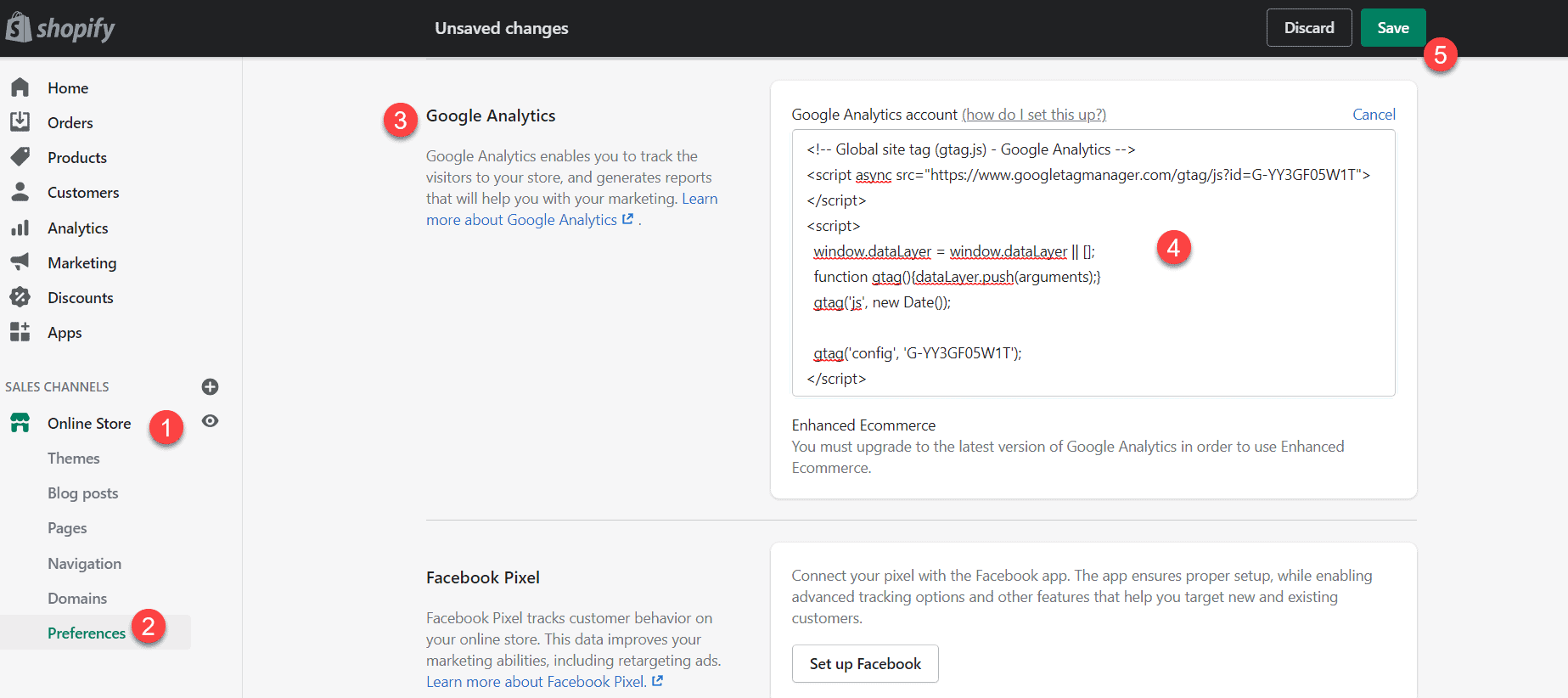Click inside the Google Analytics code field
The height and width of the screenshot is (698, 1568).
[1093, 262]
